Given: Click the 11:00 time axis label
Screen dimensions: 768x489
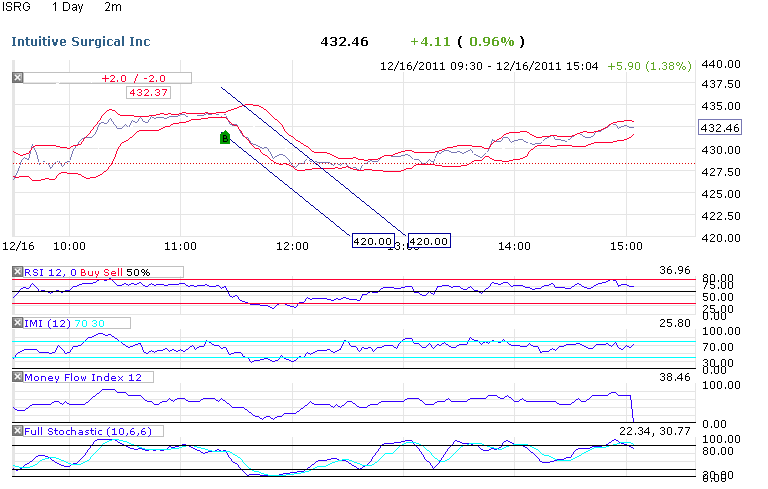Looking at the screenshot, I should coord(180,246).
